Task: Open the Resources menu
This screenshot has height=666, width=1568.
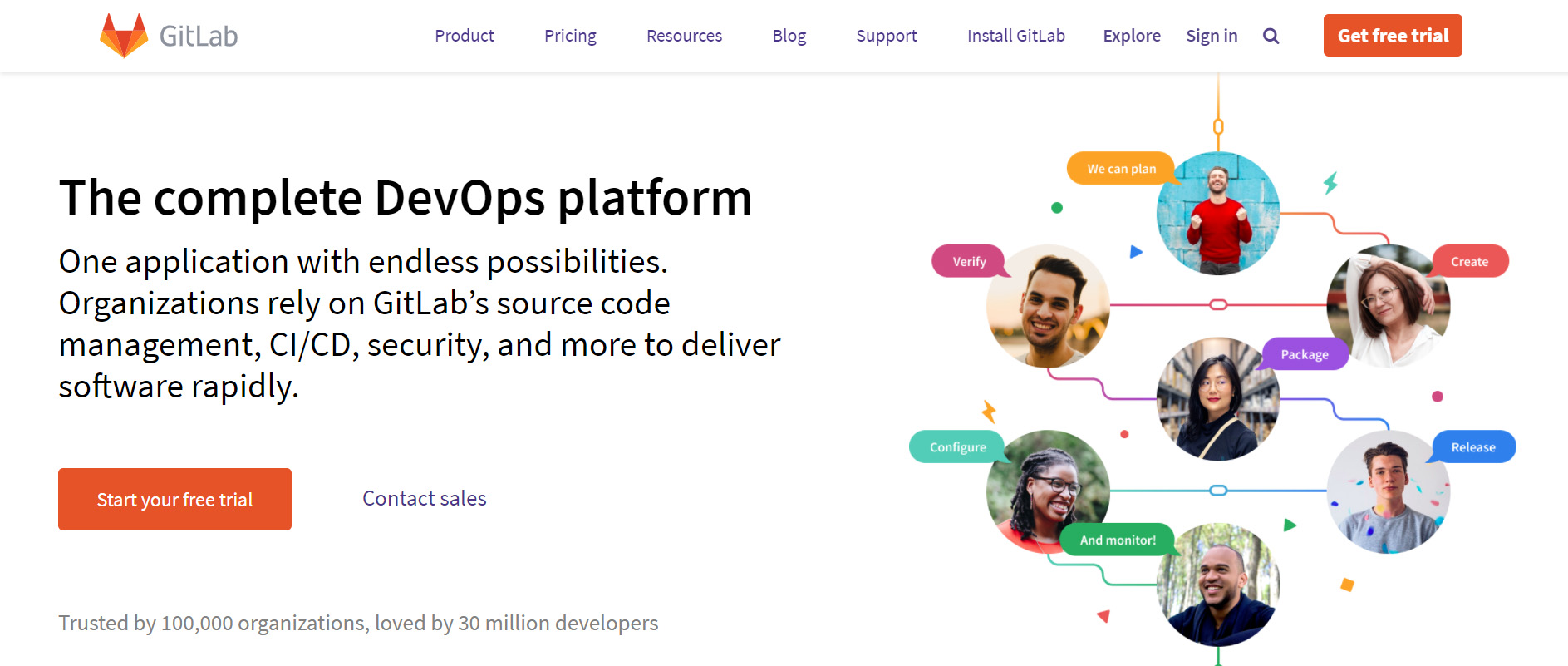Action: pyautogui.click(x=684, y=36)
